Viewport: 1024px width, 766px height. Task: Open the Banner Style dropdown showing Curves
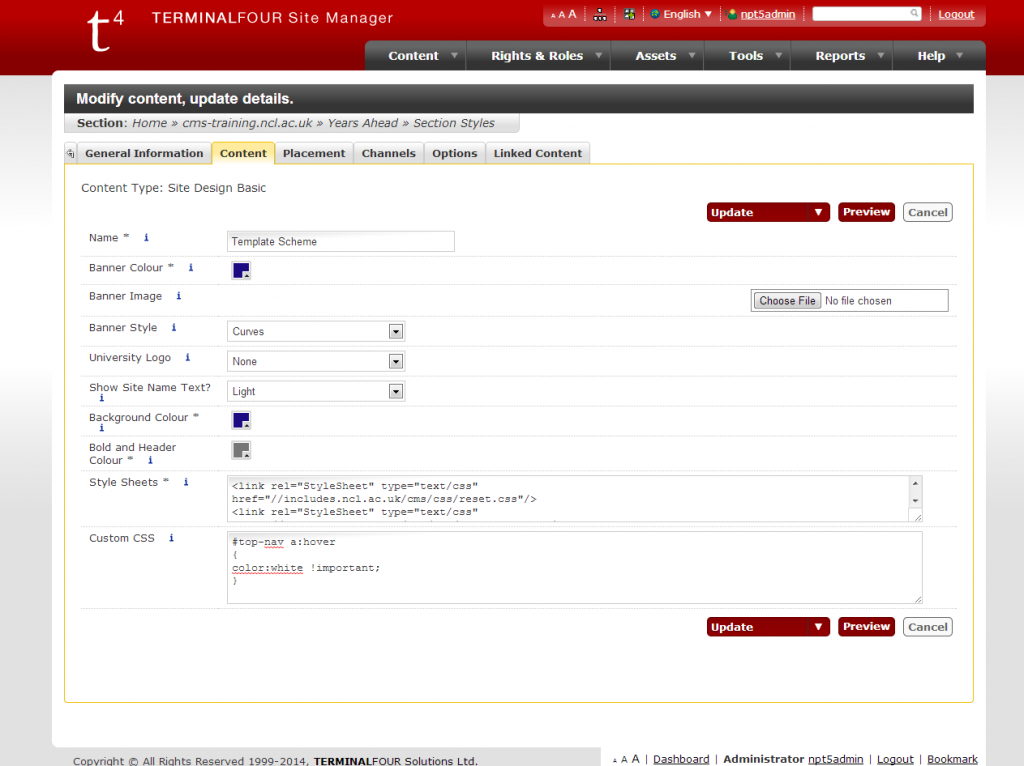click(316, 332)
